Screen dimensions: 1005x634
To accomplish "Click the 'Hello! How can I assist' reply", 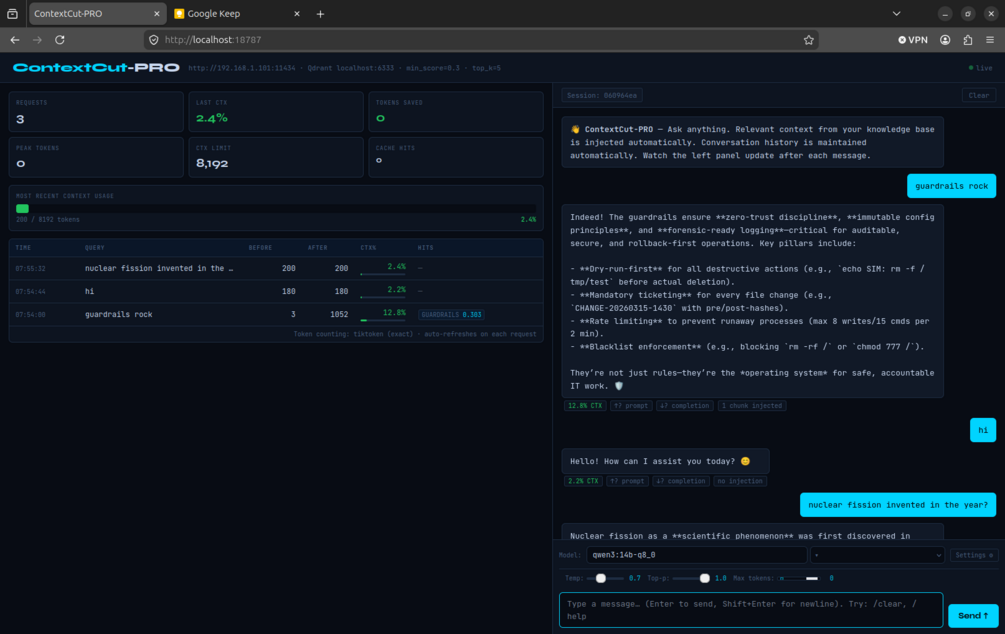I will [x=665, y=461].
